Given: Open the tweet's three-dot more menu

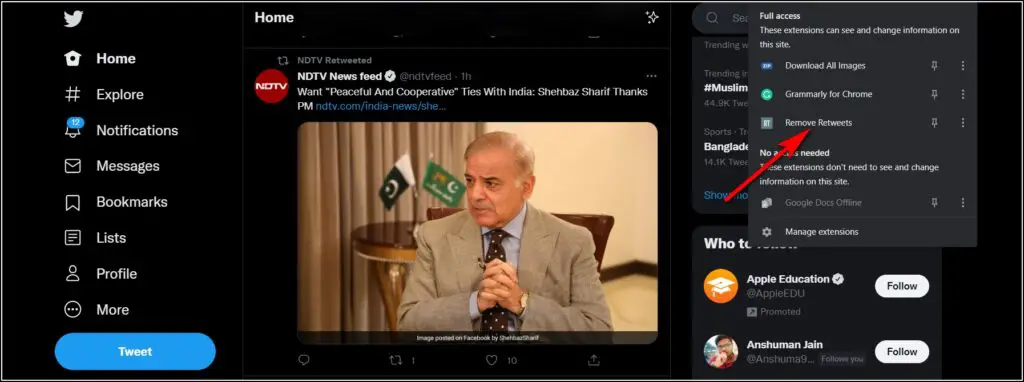Looking at the screenshot, I should [651, 76].
